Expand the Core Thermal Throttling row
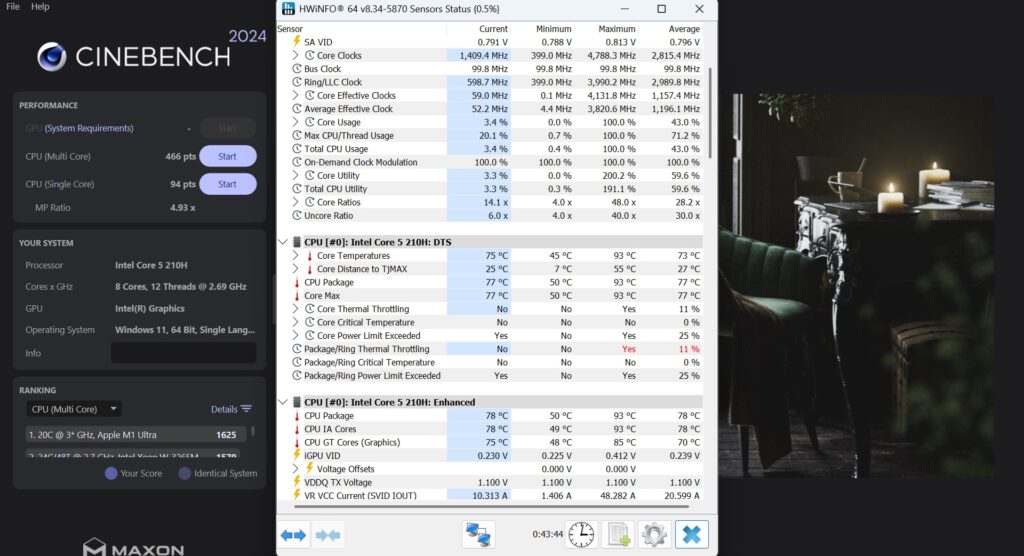1024x556 pixels. click(x=295, y=308)
